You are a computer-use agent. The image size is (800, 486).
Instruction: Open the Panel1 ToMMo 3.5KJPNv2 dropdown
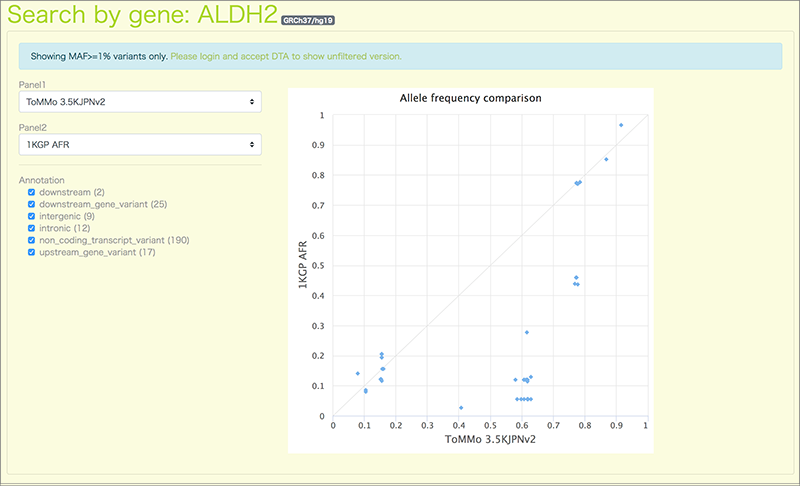(x=140, y=102)
